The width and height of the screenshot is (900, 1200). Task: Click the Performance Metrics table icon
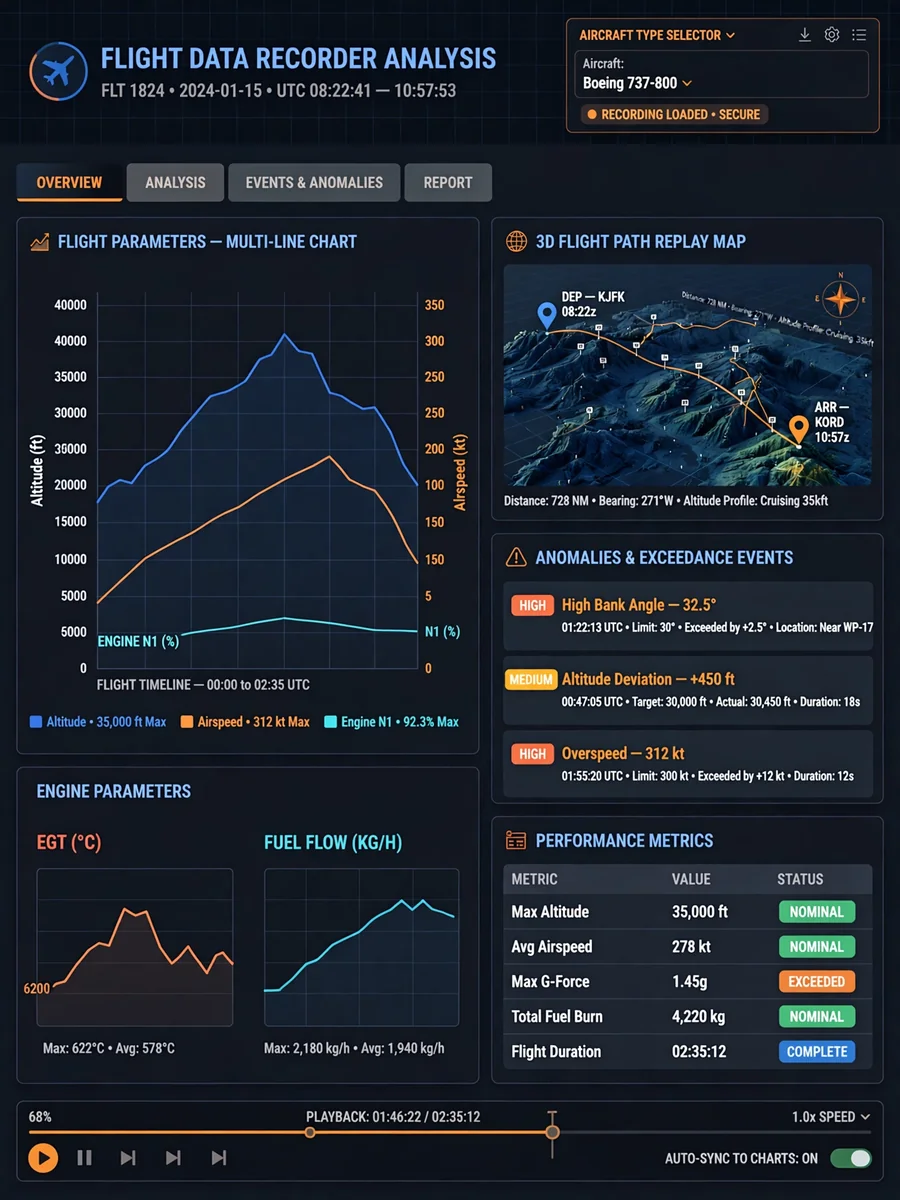[516, 840]
